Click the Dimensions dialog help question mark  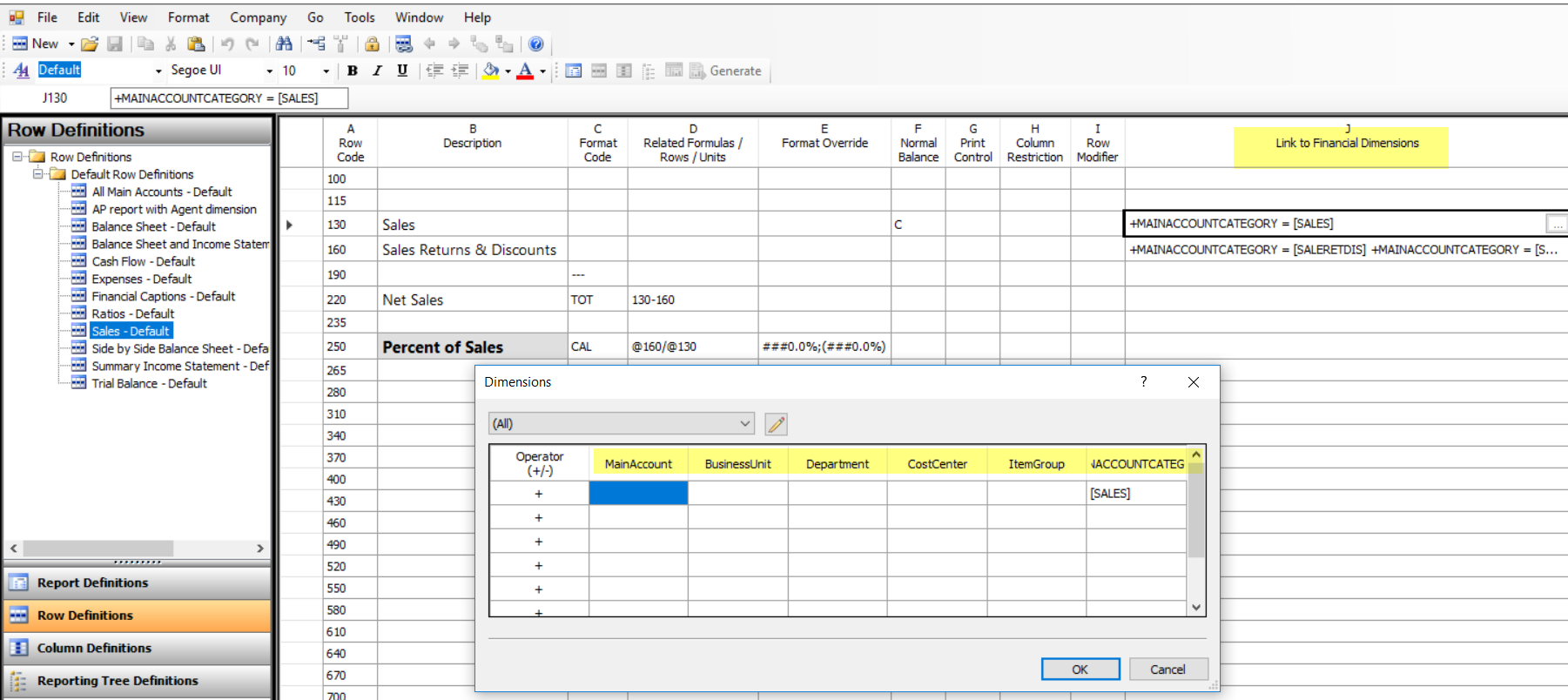[x=1144, y=381]
